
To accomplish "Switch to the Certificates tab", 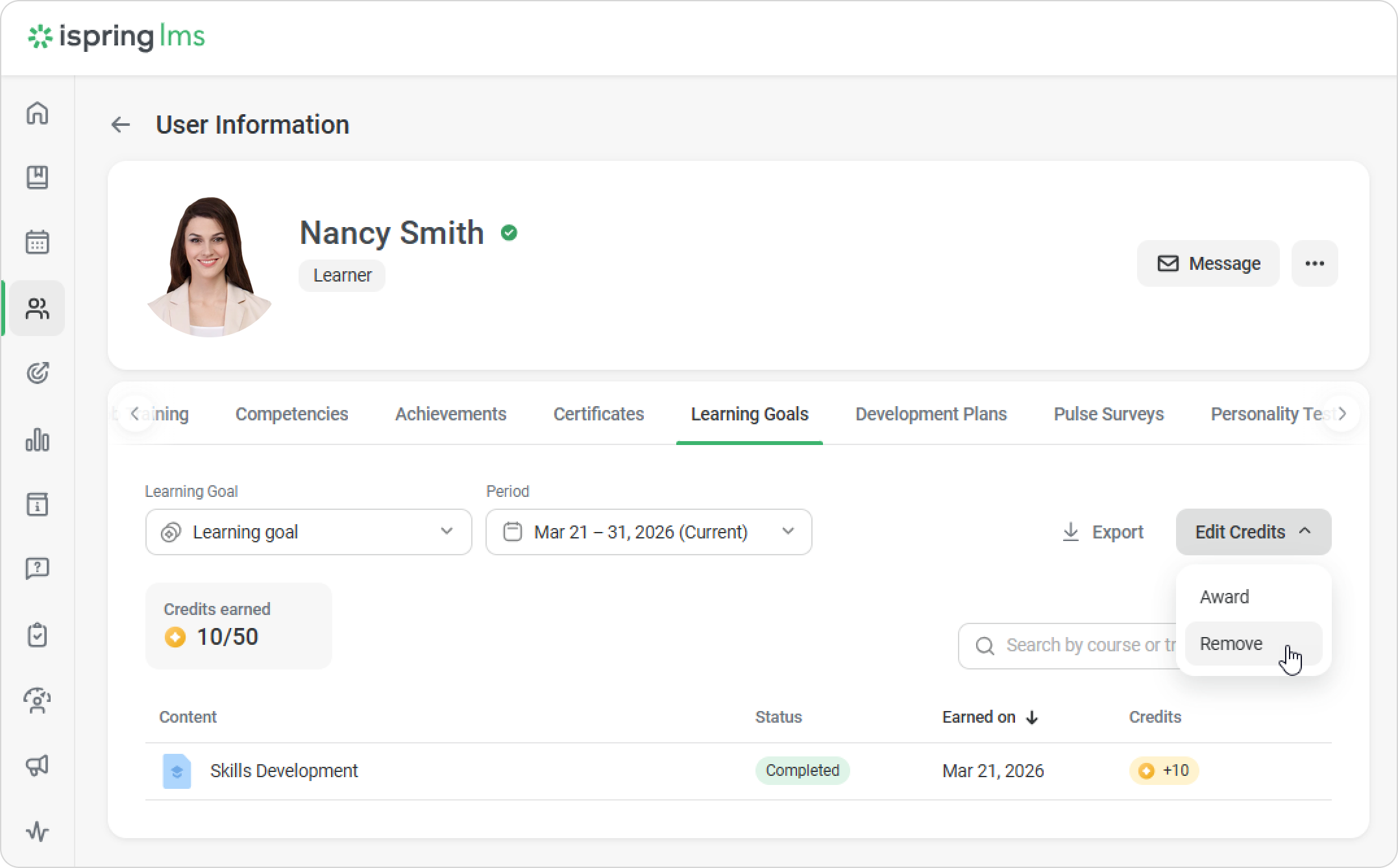I will [598, 414].
